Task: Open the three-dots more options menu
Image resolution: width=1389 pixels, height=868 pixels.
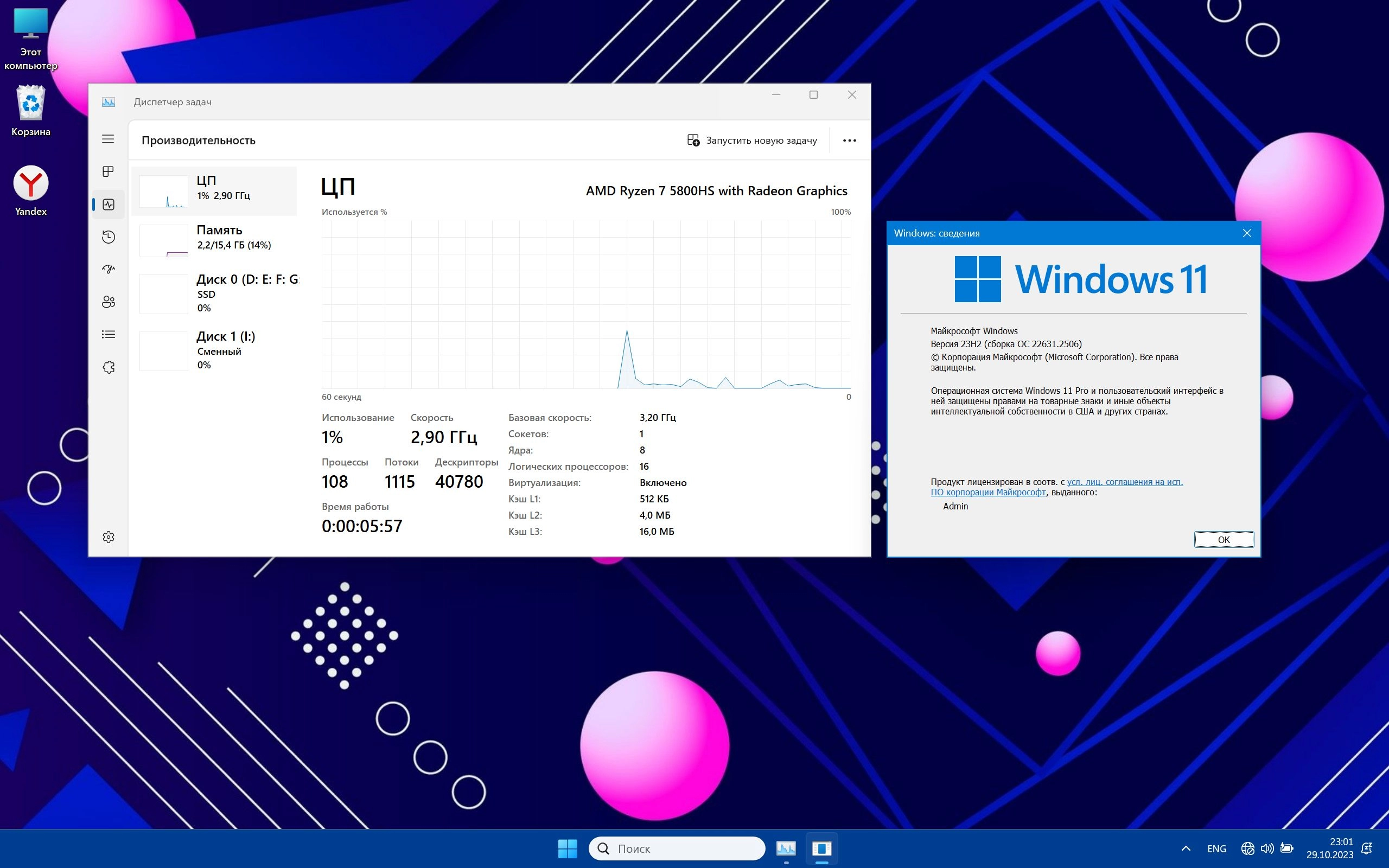Action: 849,141
